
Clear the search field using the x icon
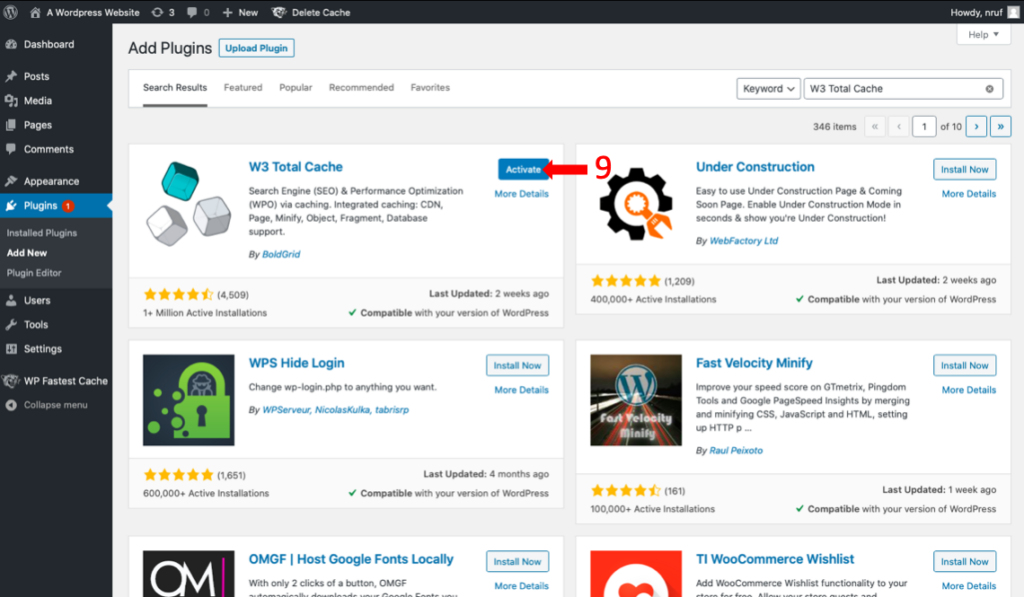click(989, 88)
